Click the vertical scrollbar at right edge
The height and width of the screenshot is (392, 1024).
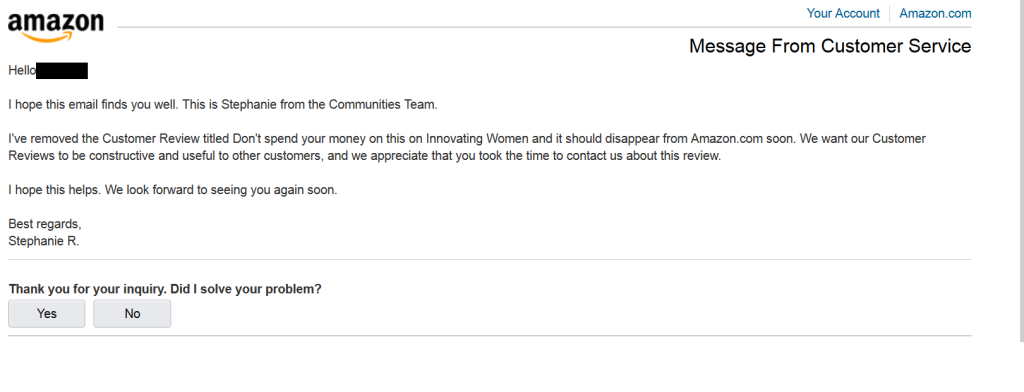coord(1021,170)
